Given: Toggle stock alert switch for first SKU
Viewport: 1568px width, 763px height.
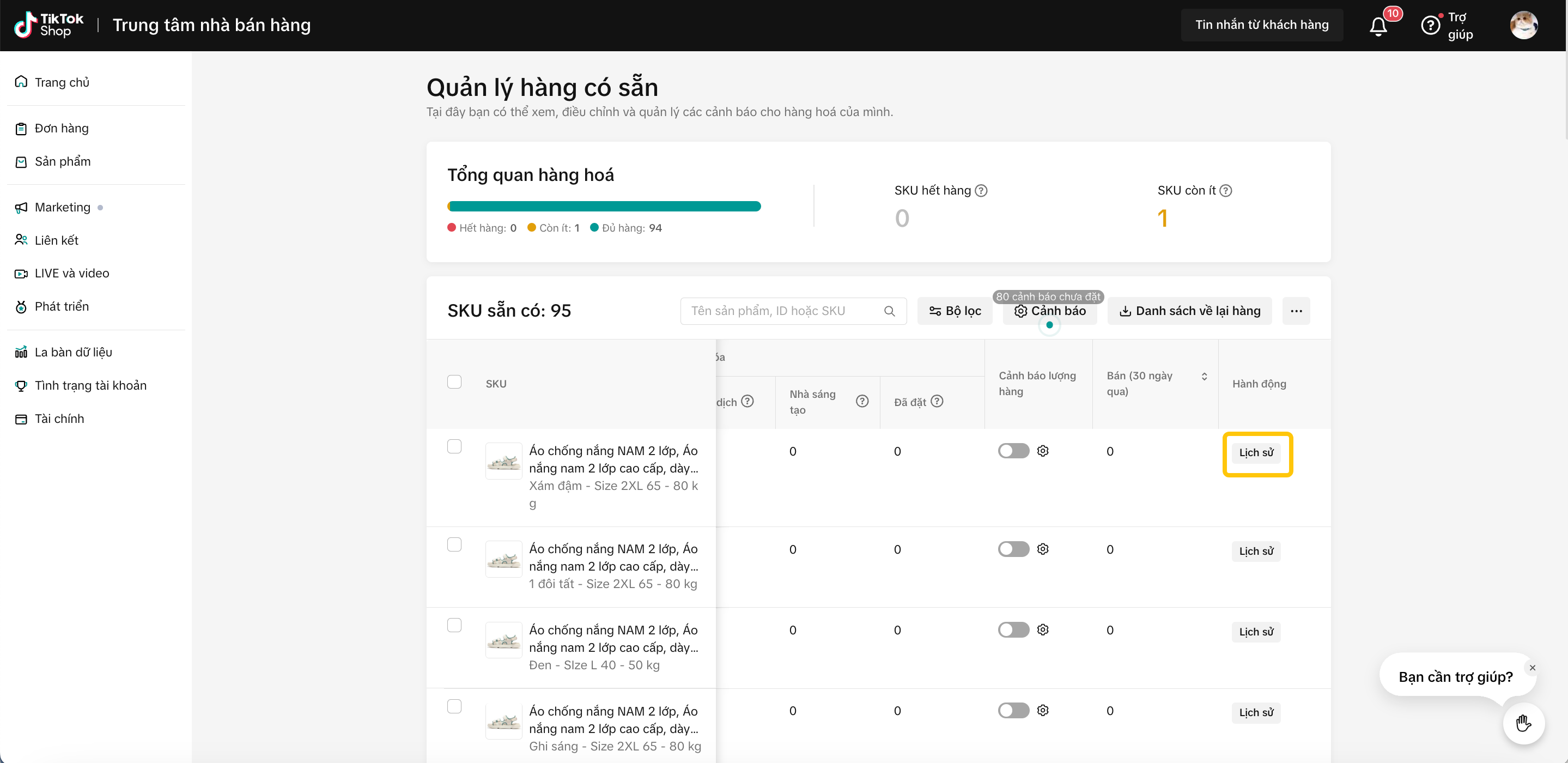Looking at the screenshot, I should 1013,451.
